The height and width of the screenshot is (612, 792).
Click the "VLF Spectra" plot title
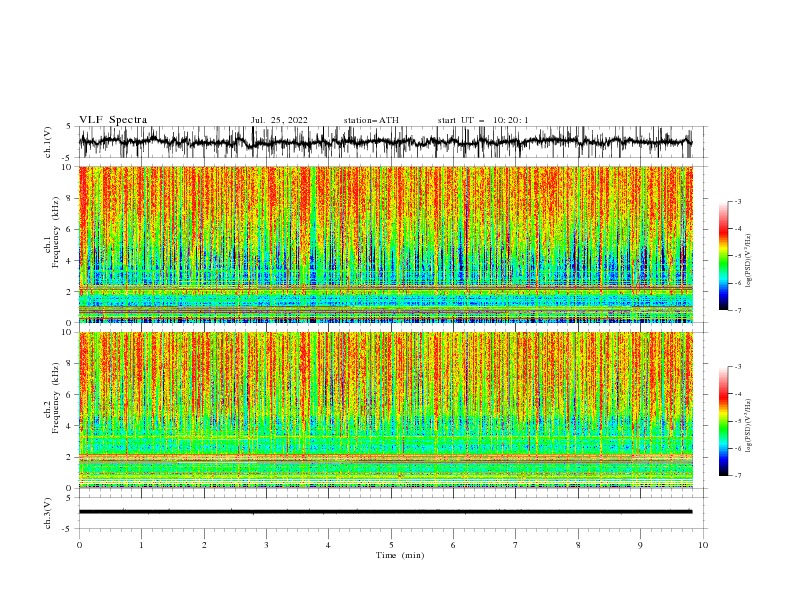tap(113, 120)
